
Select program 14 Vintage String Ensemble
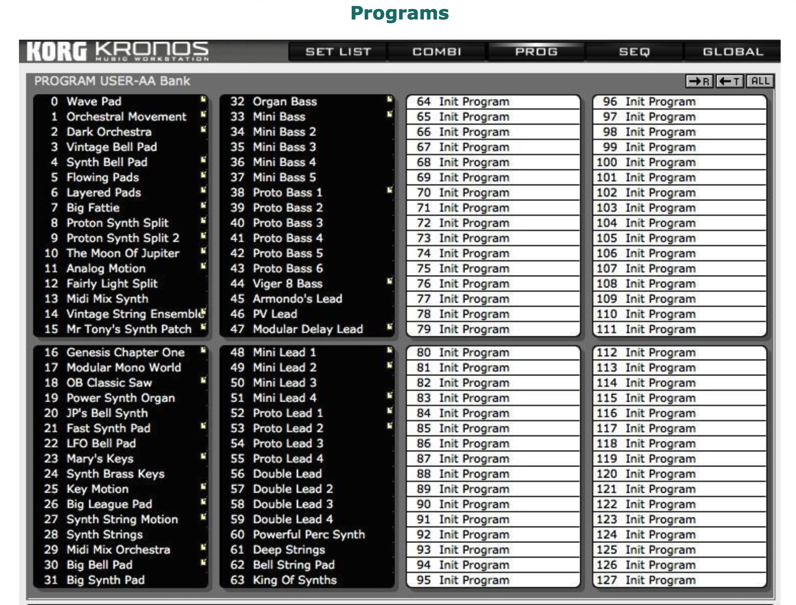121,314
